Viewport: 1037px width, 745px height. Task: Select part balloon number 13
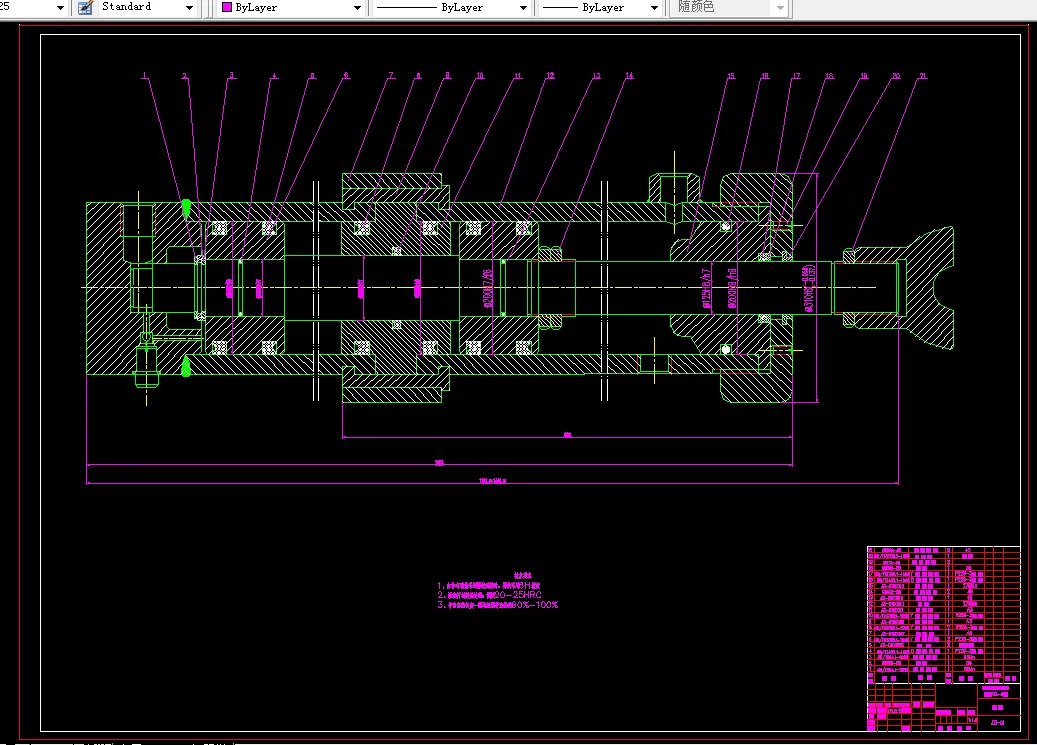(x=597, y=75)
